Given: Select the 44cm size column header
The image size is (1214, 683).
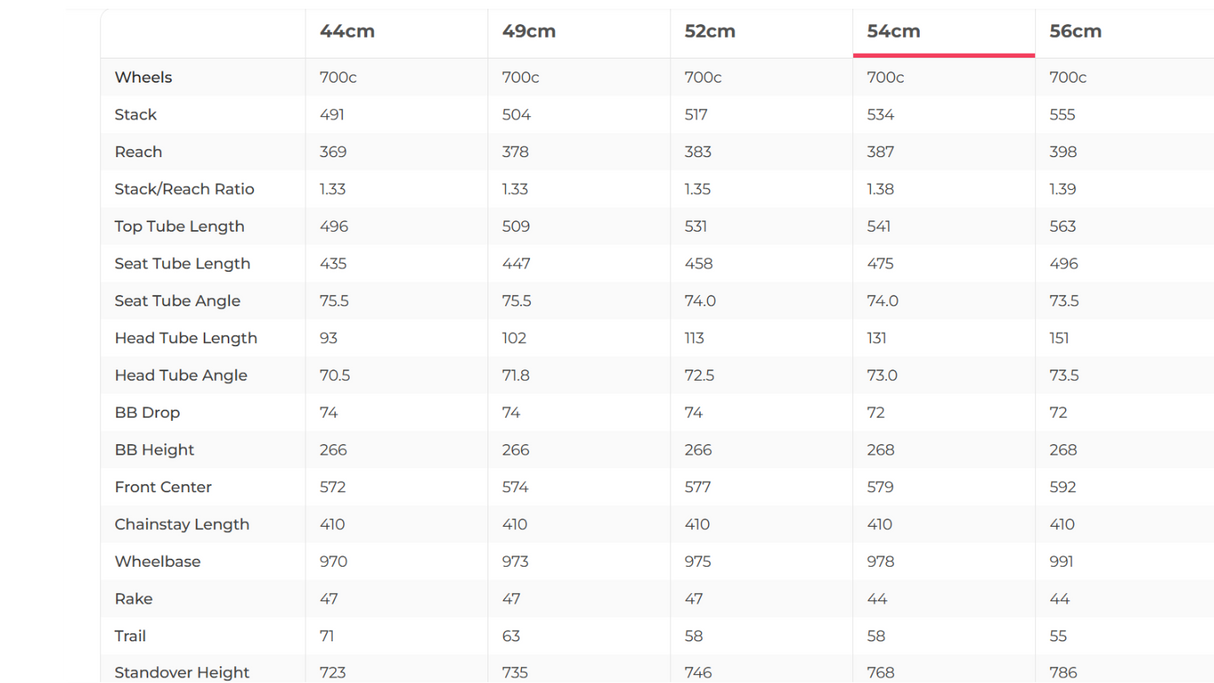Looking at the screenshot, I should coord(347,31).
